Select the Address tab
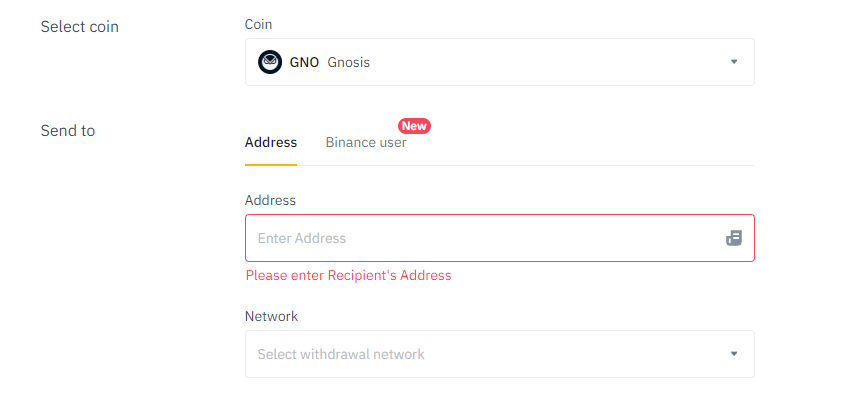 point(271,143)
